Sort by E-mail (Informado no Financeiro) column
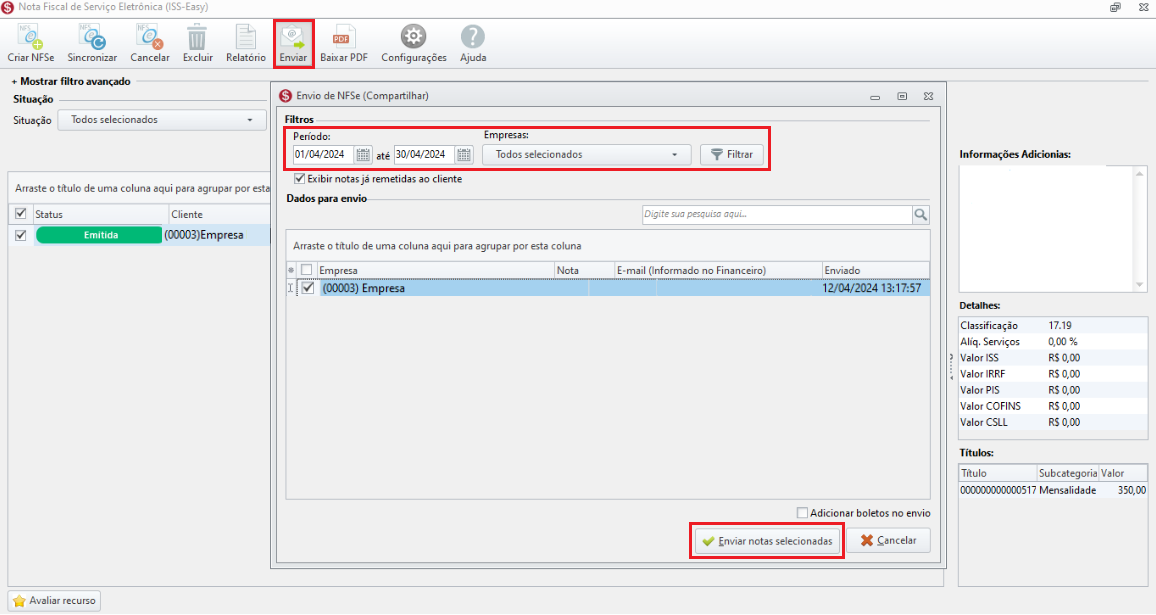Screen dimensions: 1156x615 point(718,271)
